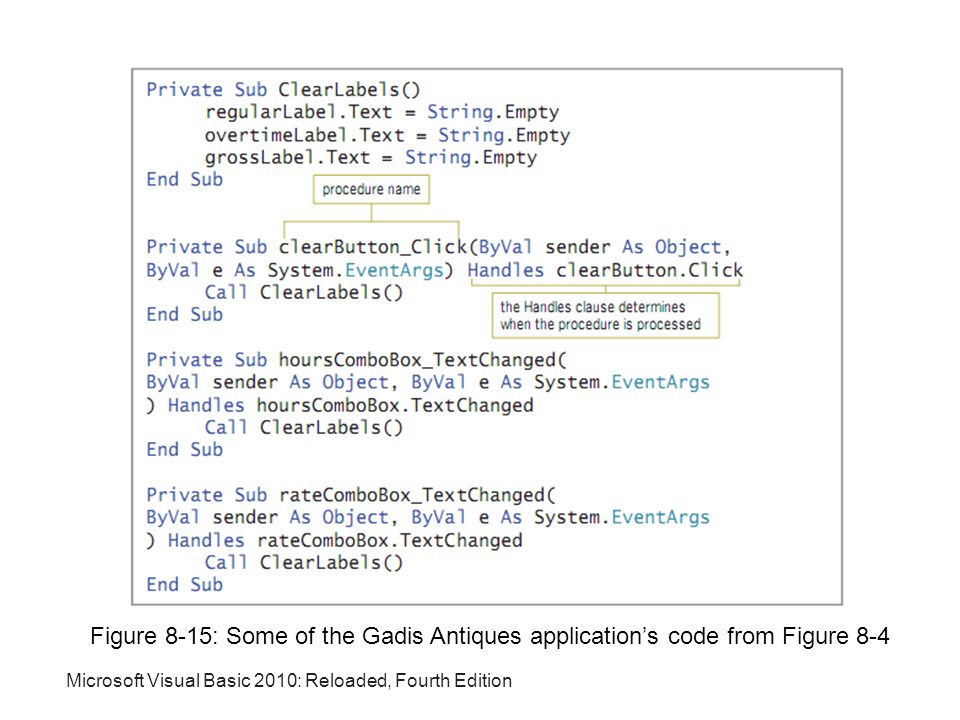Click Call ClearLabels() inside rateComboBox_TextChanged

click(304, 563)
